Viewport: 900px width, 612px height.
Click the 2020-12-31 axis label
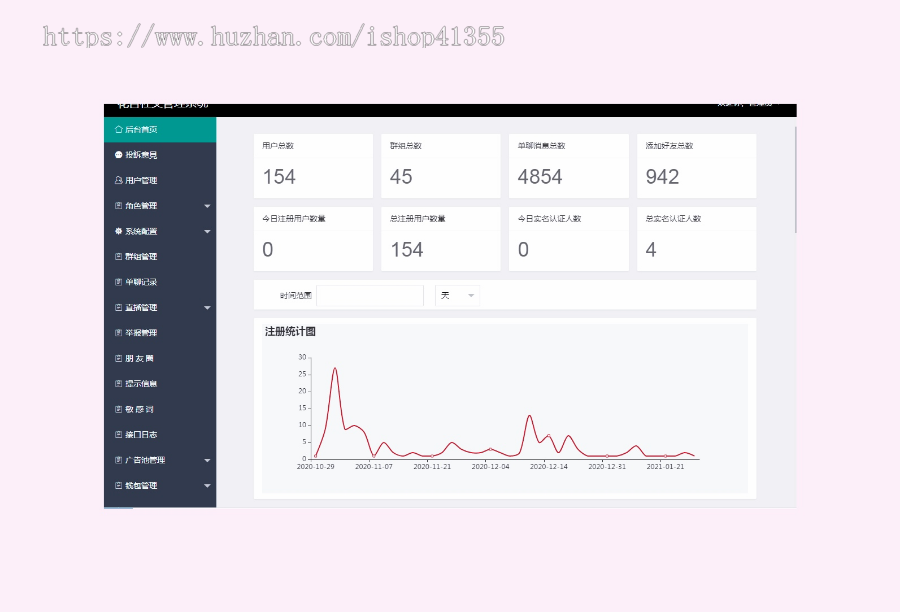point(607,467)
